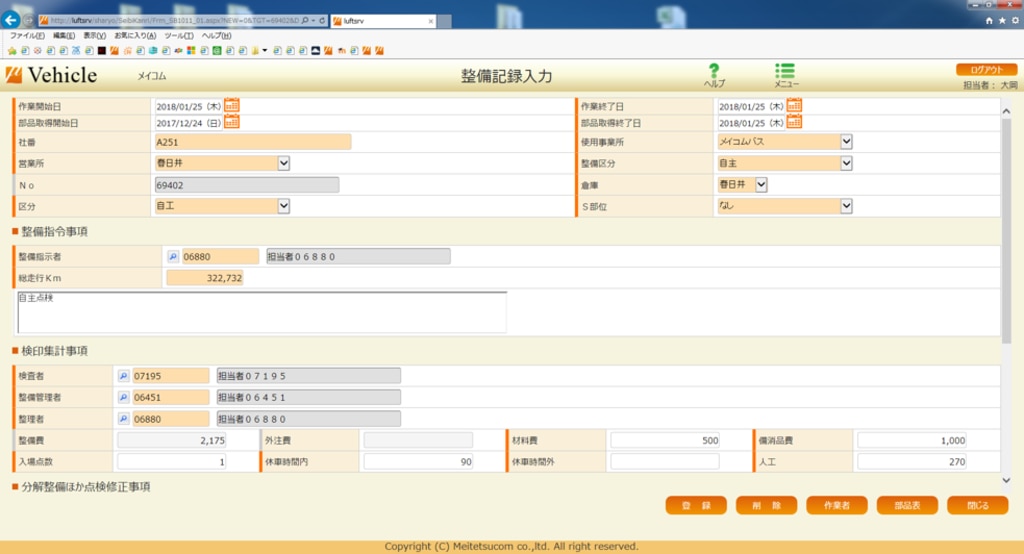1024x554 pixels.
Task: Open calendar for 作業終了日 date
Action: (x=794, y=105)
